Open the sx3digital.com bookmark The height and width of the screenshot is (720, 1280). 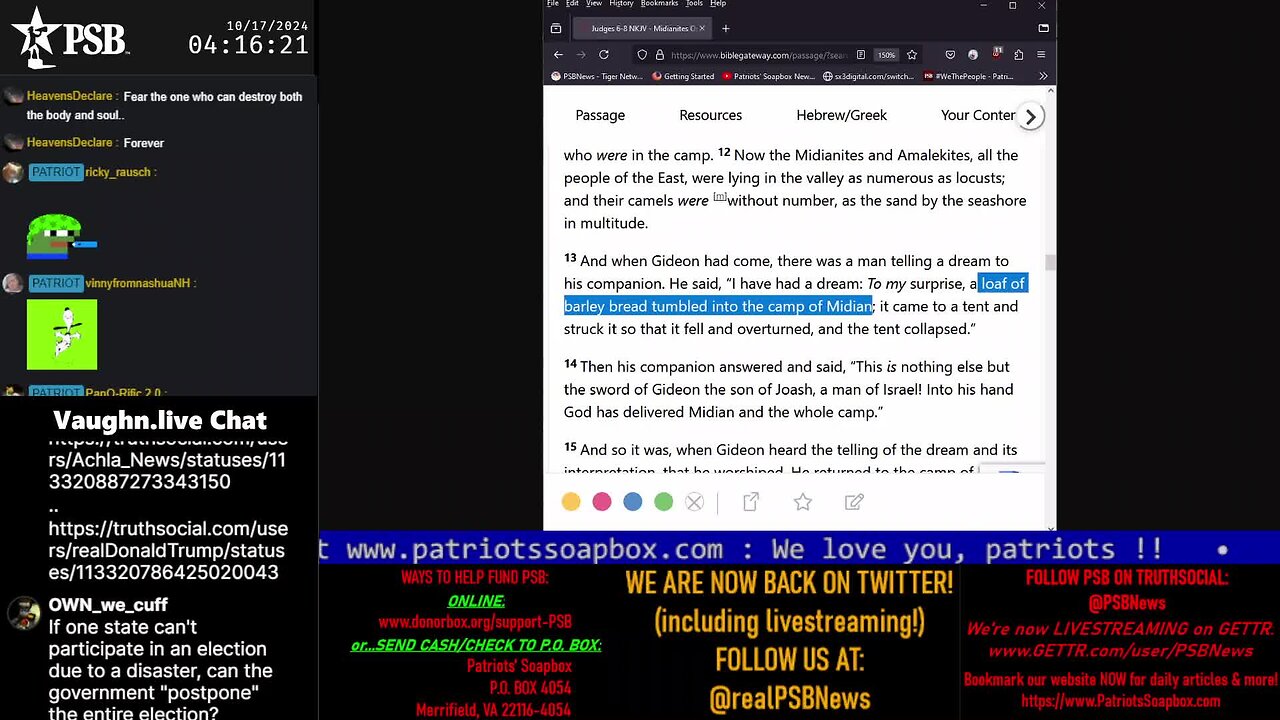pyautogui.click(x=868, y=76)
